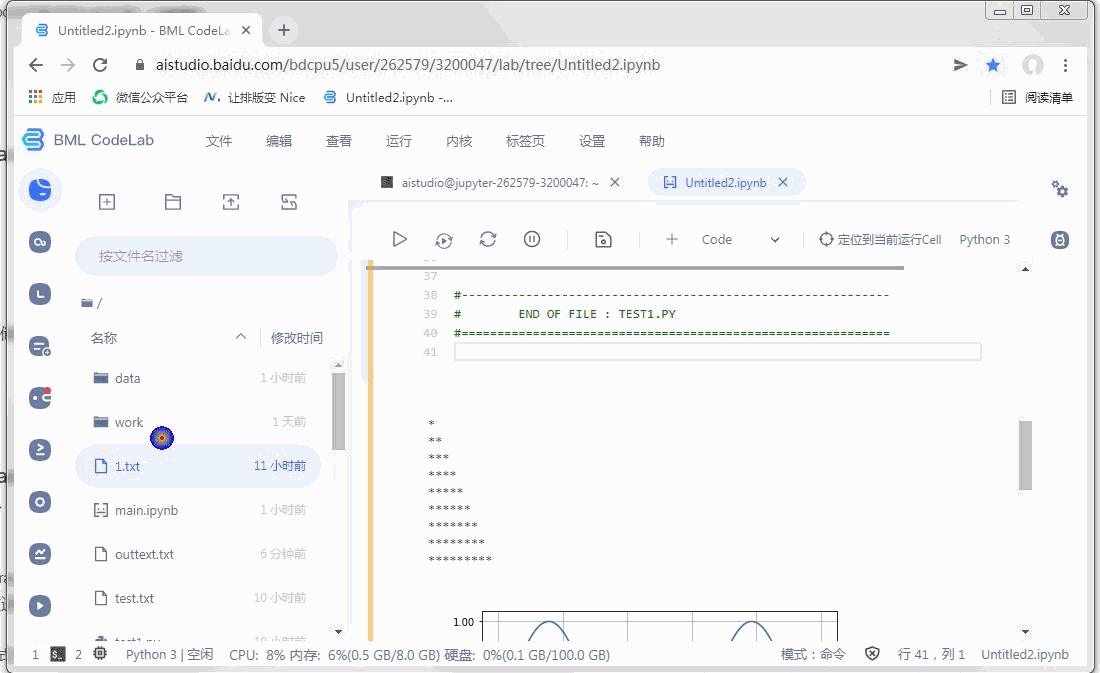The width and height of the screenshot is (1100, 673).
Task: Bookmark this page with the star icon
Action: 992,64
